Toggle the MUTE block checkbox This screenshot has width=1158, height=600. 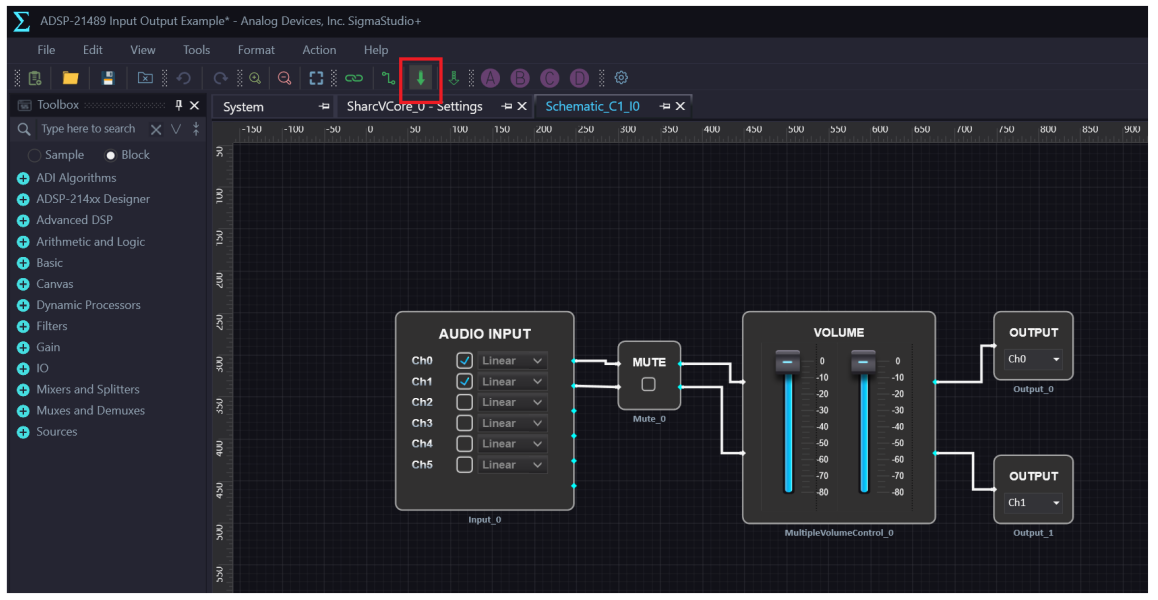tap(648, 384)
